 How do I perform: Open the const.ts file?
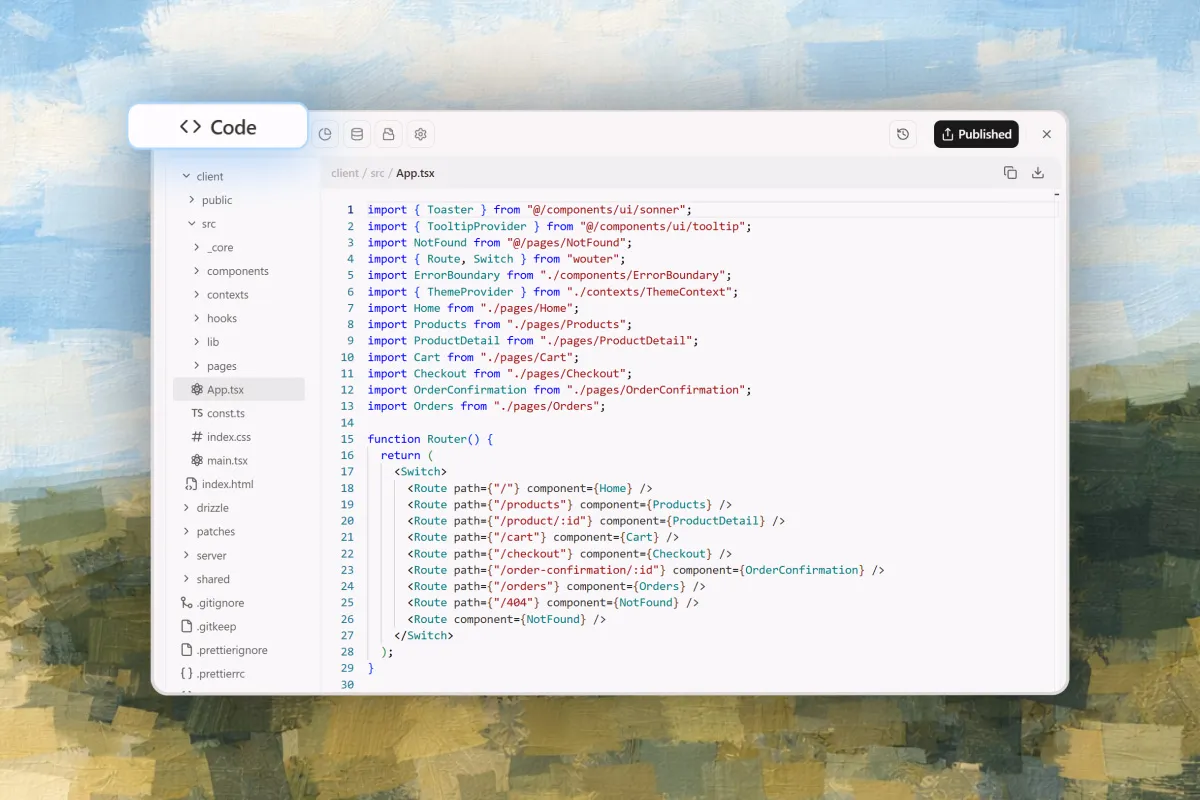point(225,413)
